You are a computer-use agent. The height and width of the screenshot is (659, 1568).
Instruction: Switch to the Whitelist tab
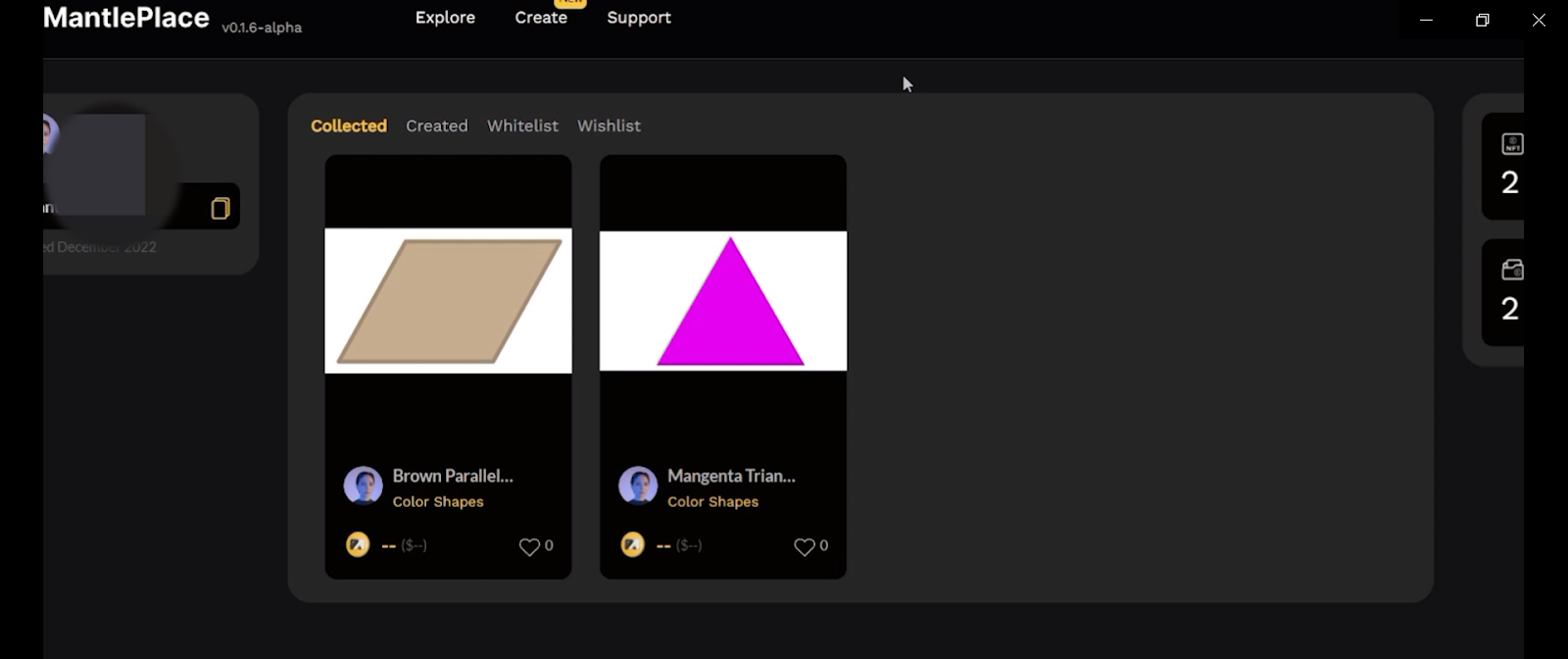click(522, 126)
